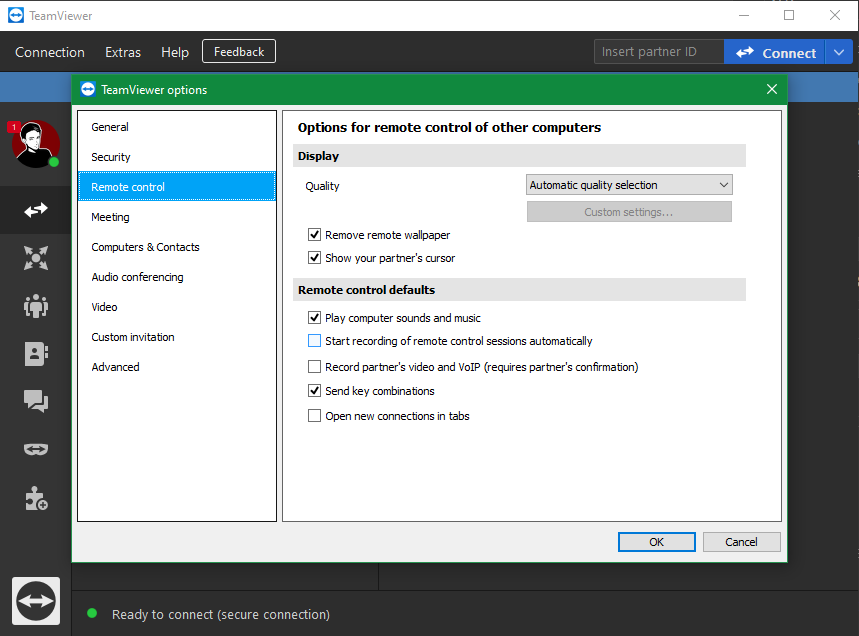This screenshot has height=636, width=859.
Task: Click the TeamViewer arrows logo at bottom left
Action: click(x=35, y=600)
